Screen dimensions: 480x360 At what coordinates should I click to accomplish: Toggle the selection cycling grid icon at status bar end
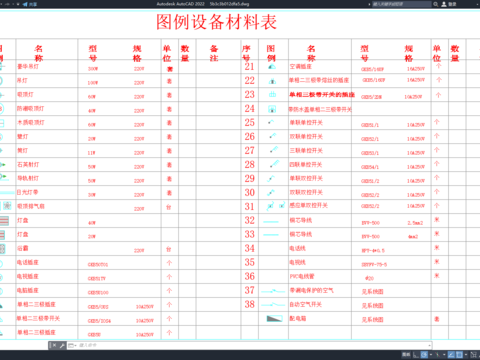tap(473, 355)
